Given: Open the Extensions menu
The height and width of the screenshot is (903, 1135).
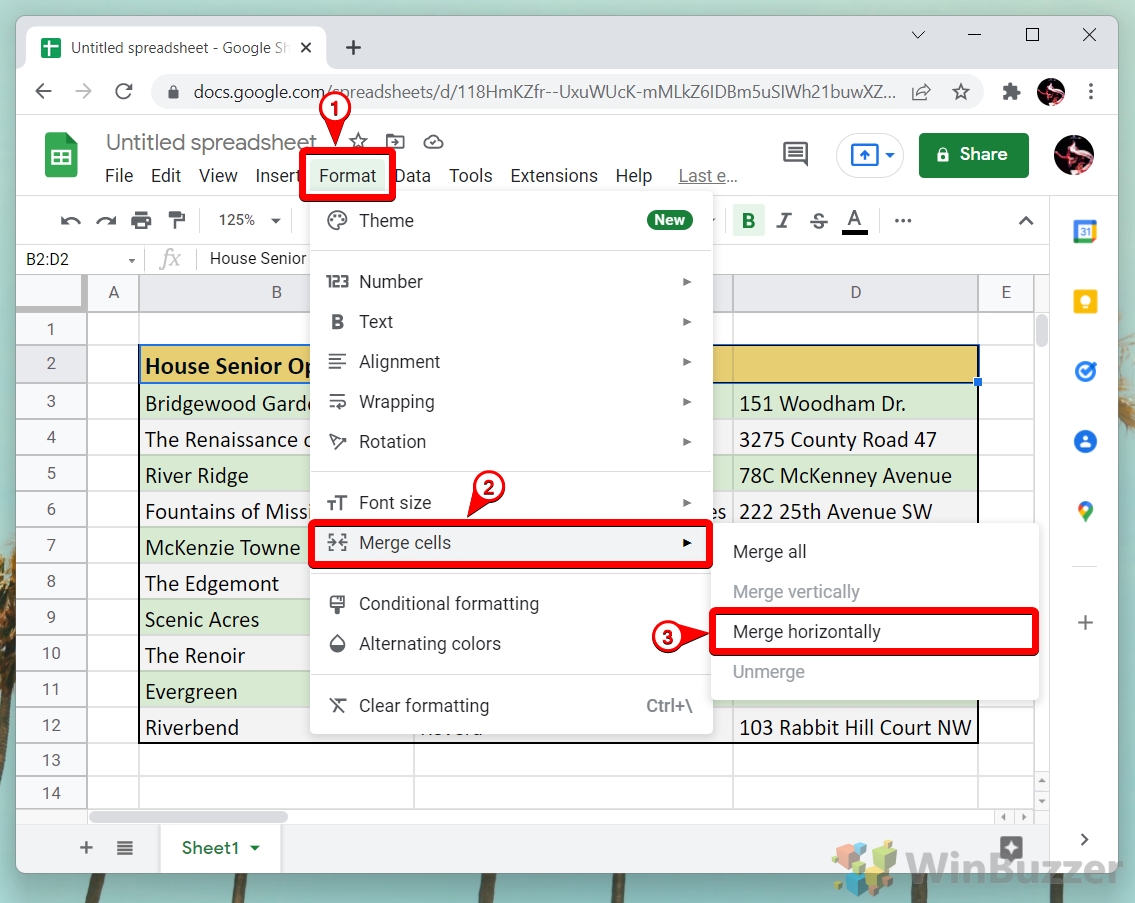Looking at the screenshot, I should click(x=554, y=176).
